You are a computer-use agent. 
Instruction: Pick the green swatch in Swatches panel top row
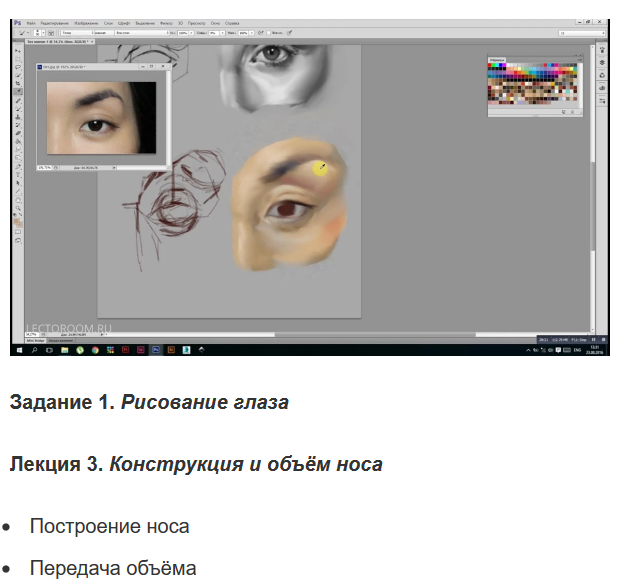click(494, 65)
